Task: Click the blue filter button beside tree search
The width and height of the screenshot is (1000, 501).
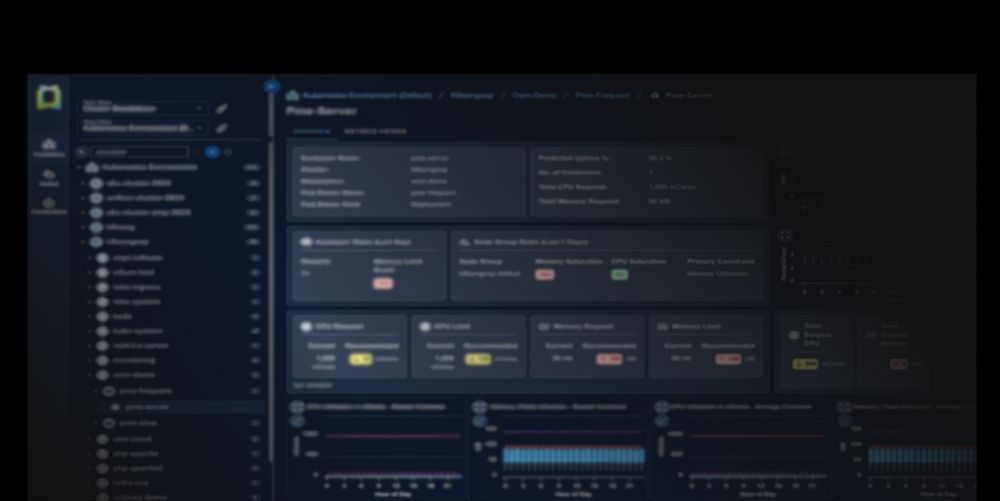Action: point(212,152)
